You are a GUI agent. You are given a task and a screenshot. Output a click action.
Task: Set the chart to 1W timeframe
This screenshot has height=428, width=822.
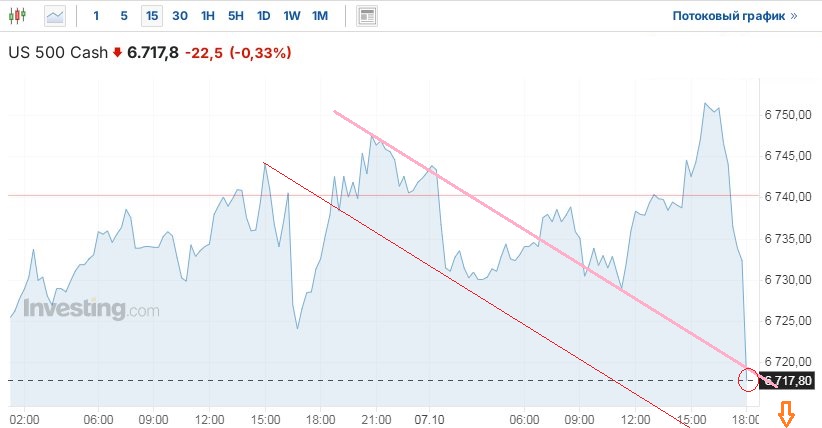point(291,16)
